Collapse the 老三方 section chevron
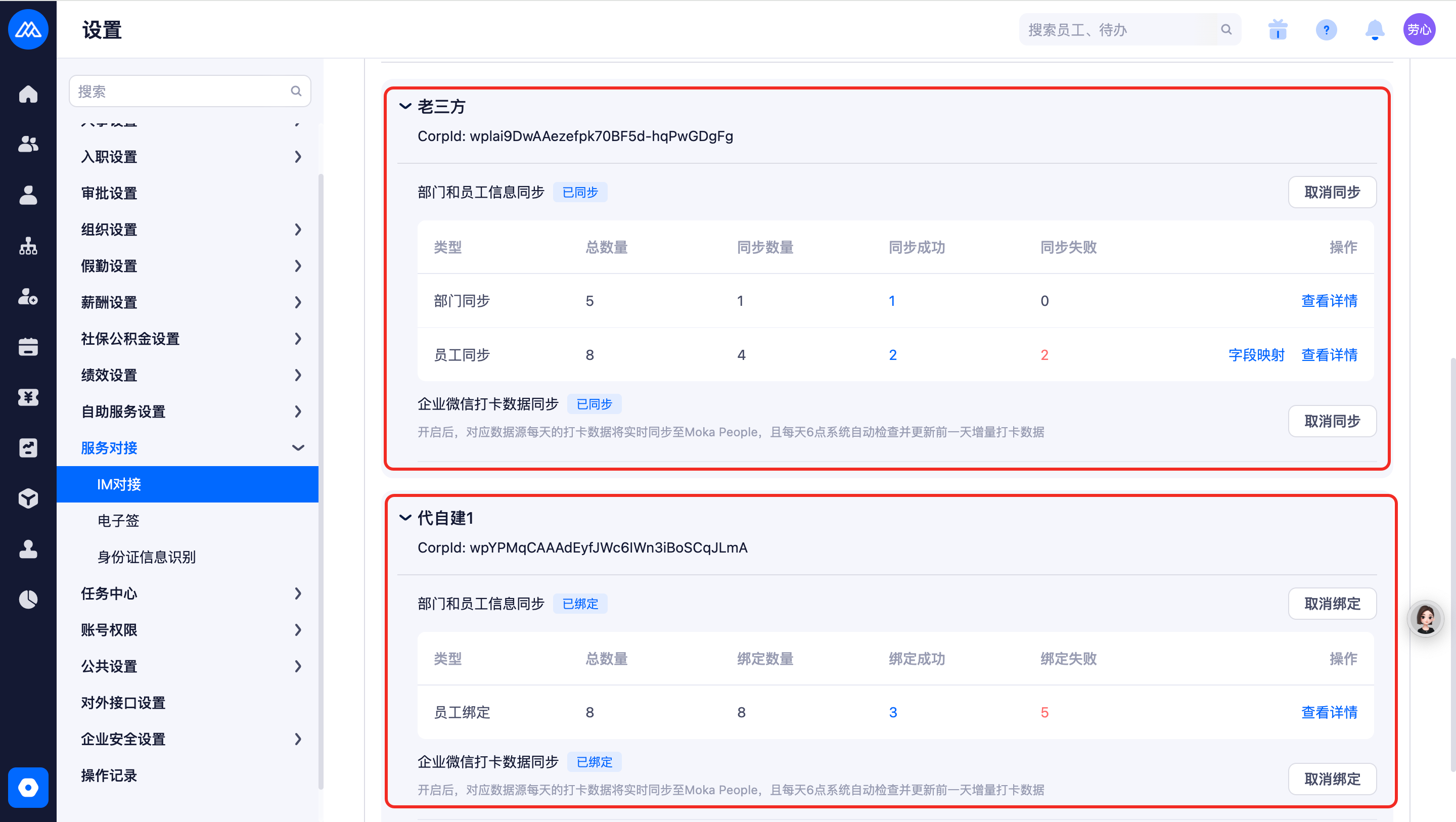 point(404,106)
